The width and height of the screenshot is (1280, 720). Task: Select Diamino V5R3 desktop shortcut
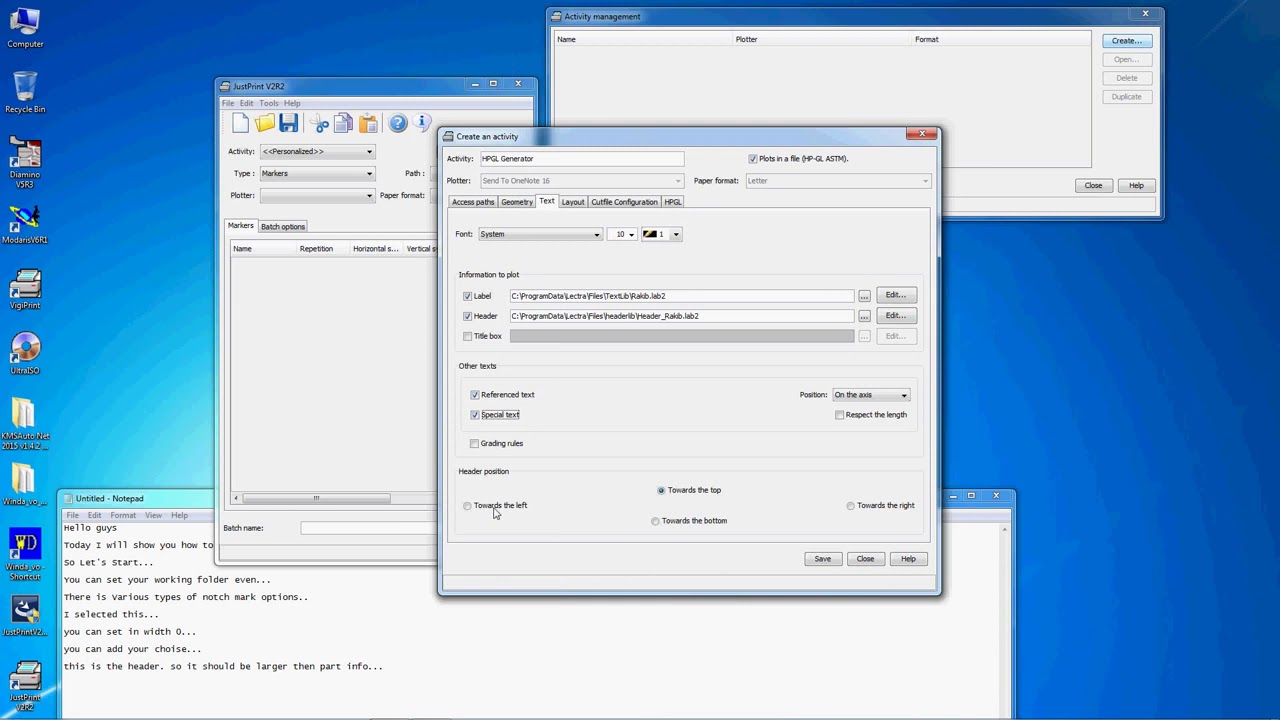pos(25,162)
